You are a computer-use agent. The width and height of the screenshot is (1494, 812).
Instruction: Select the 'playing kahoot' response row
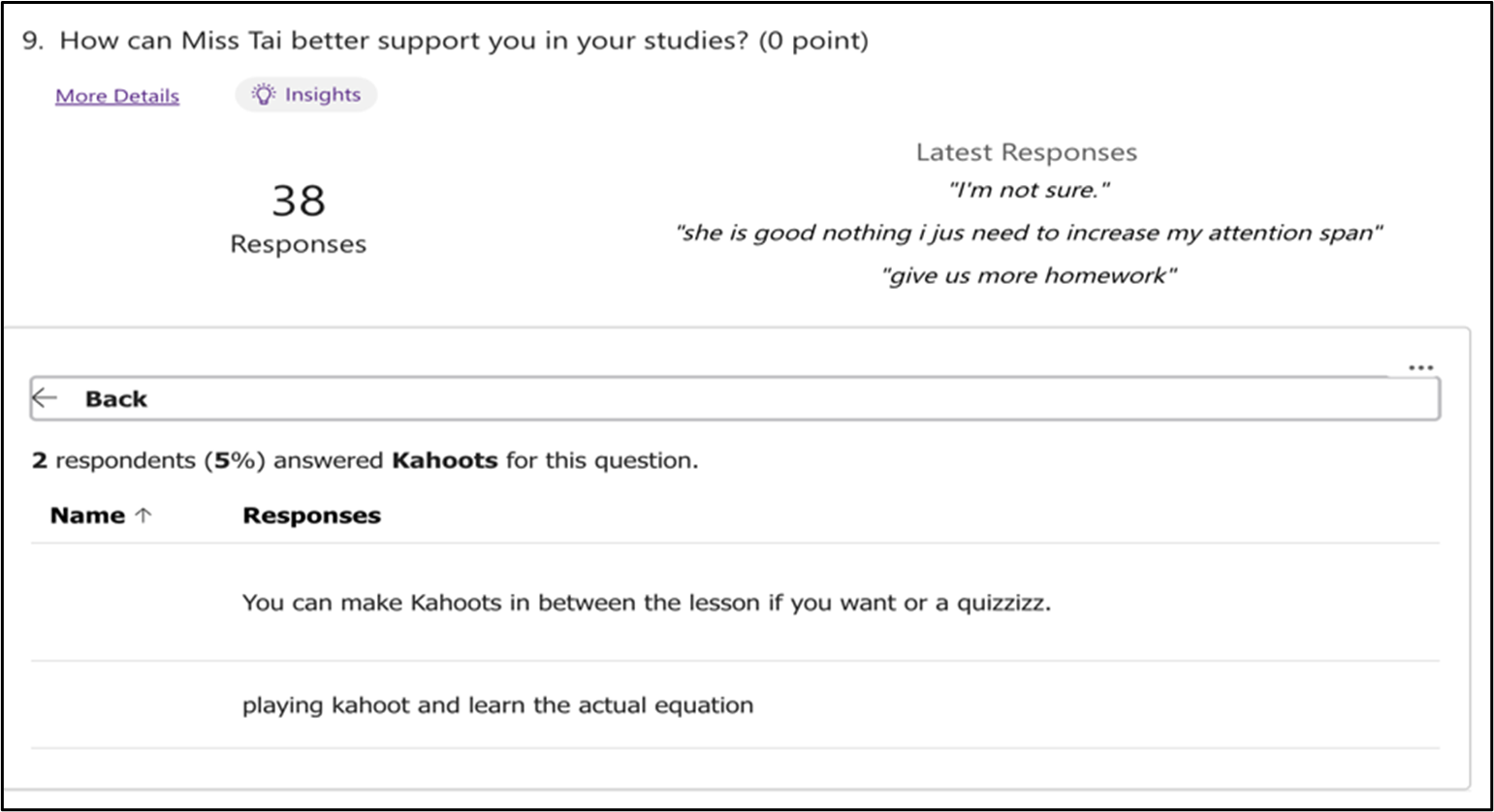497,704
